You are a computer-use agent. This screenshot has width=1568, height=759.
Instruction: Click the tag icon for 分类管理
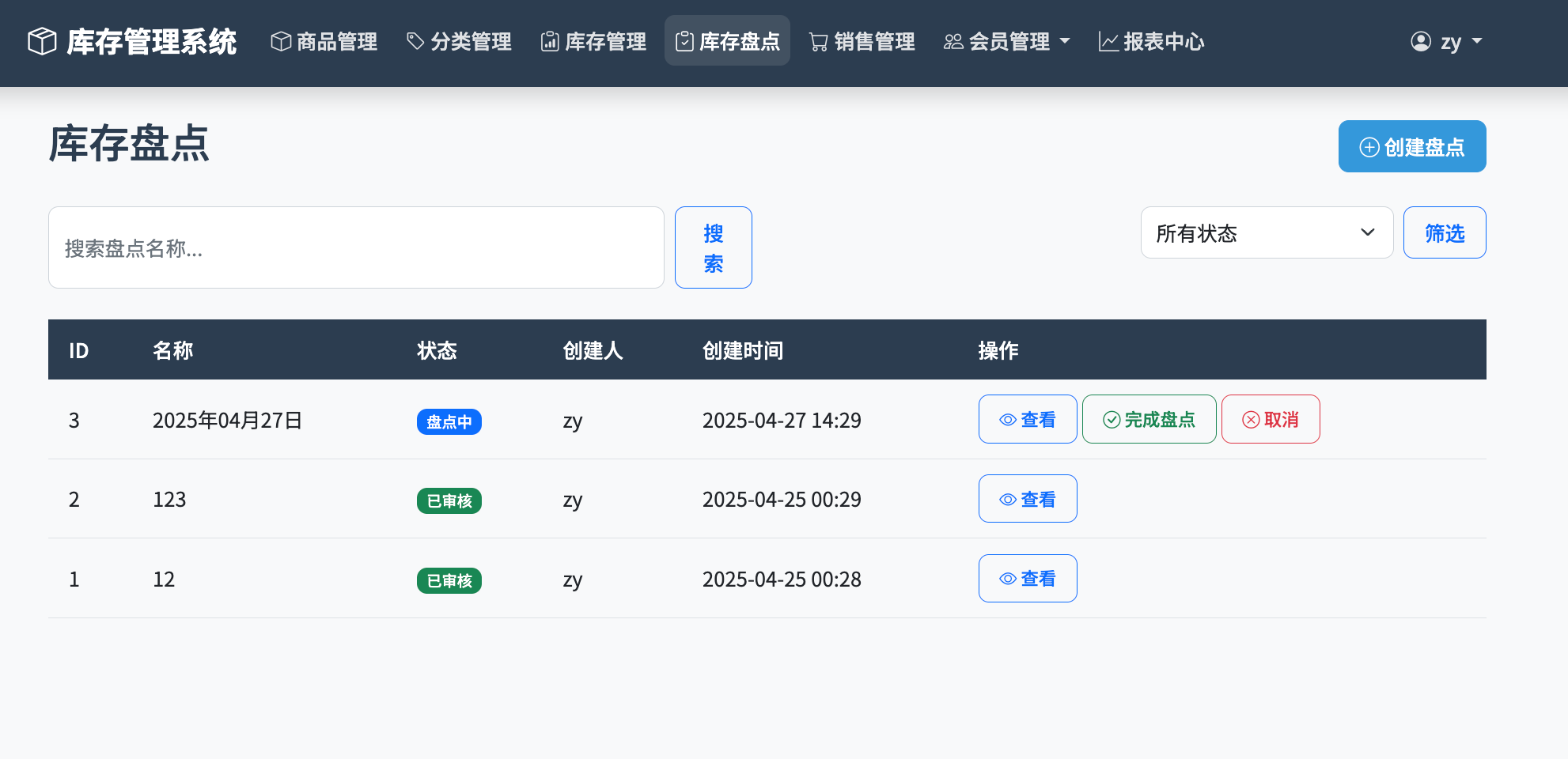[415, 41]
